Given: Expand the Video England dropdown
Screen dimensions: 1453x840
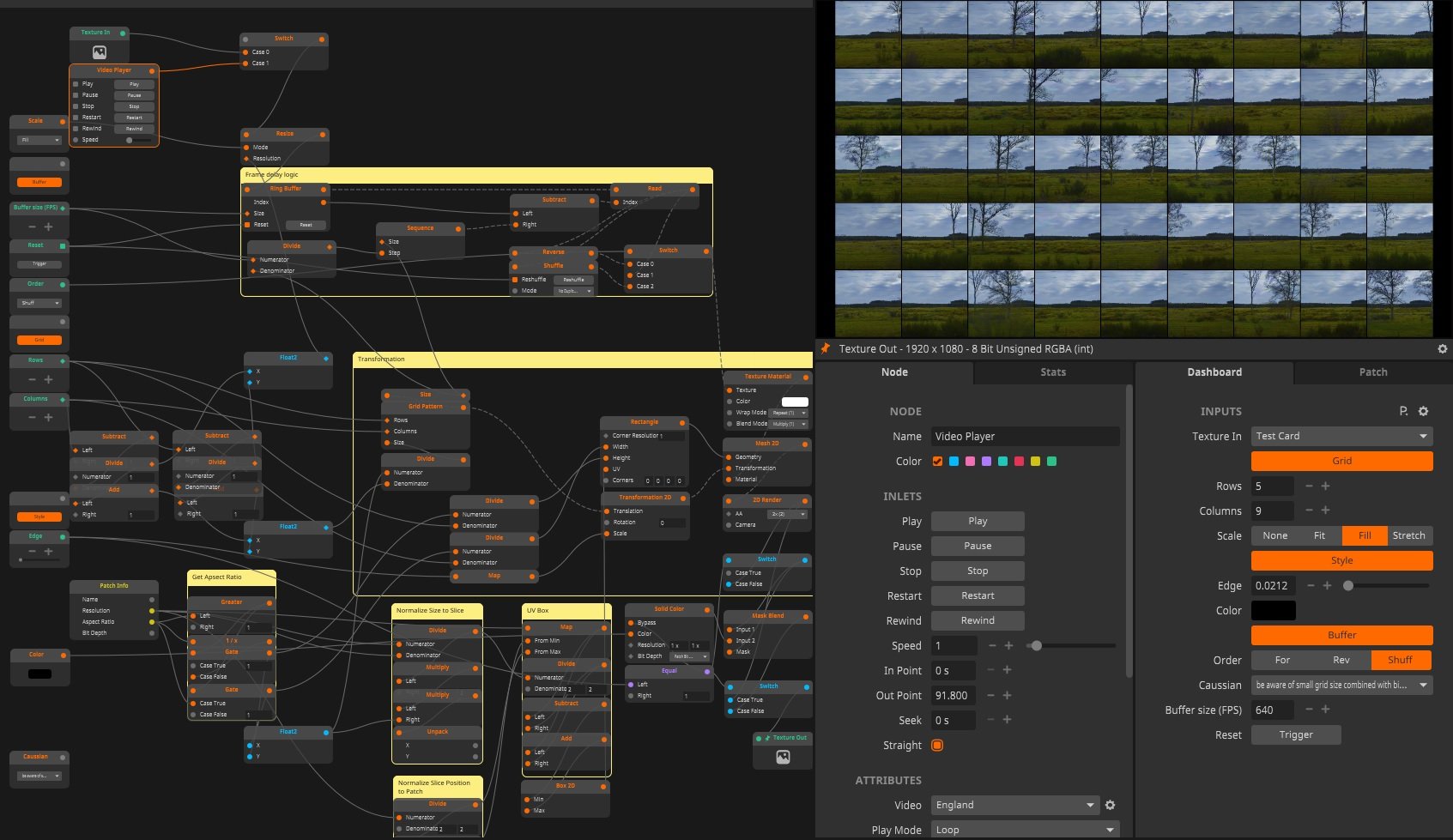Looking at the screenshot, I should 1014,805.
